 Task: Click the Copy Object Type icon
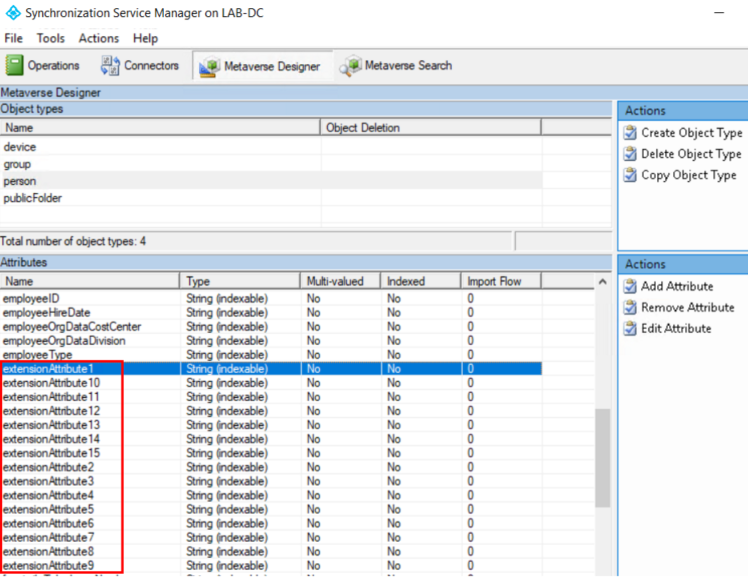pos(630,175)
